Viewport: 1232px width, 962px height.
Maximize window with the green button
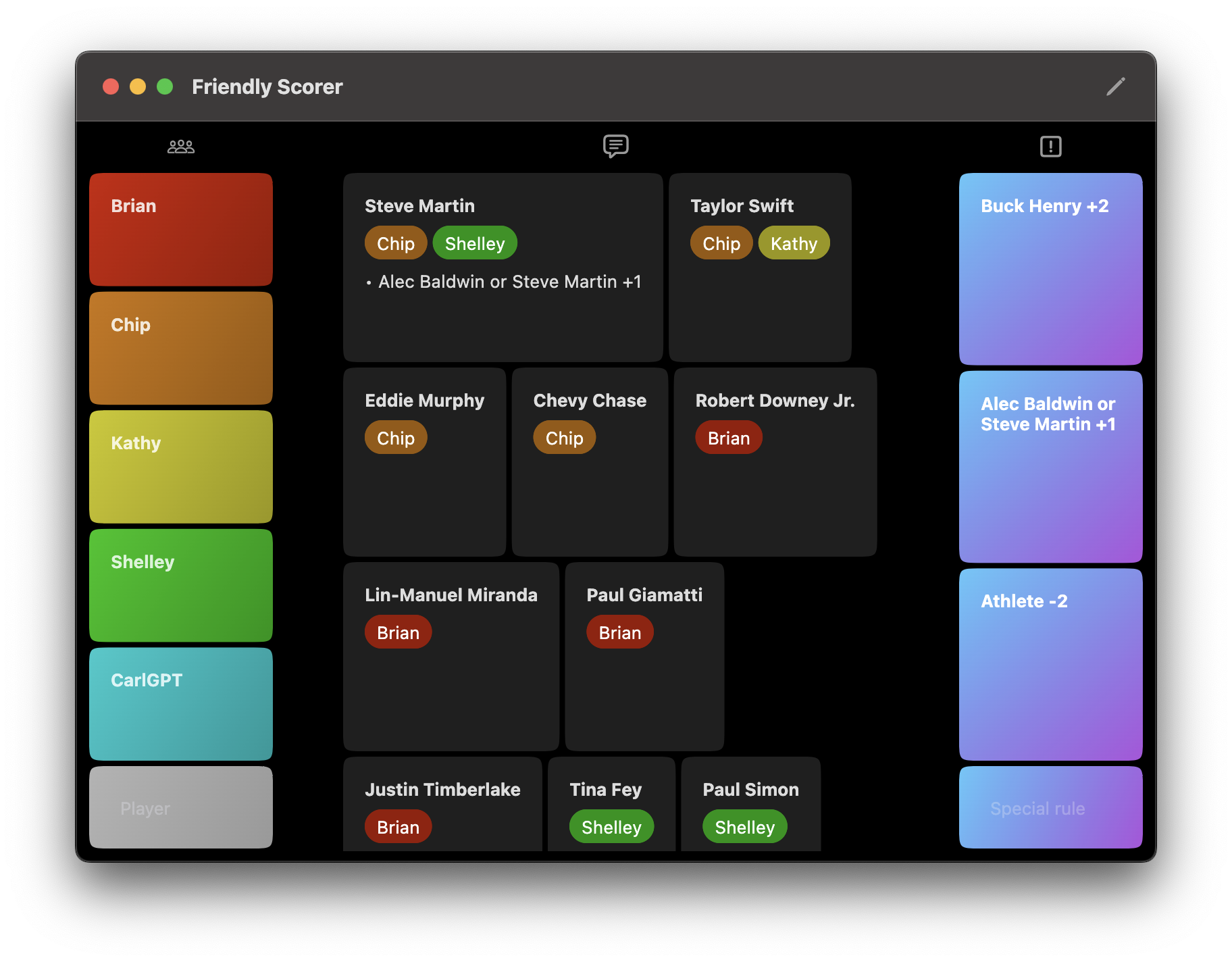pos(165,86)
